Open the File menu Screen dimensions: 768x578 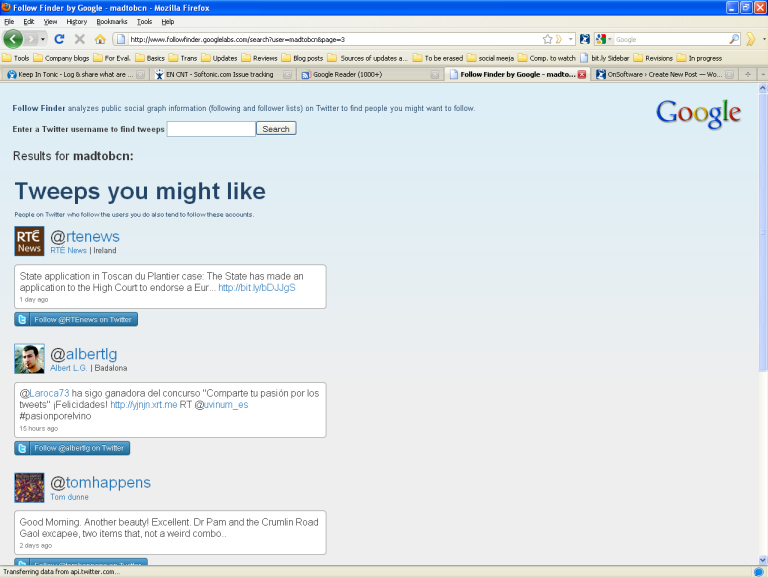(9, 22)
